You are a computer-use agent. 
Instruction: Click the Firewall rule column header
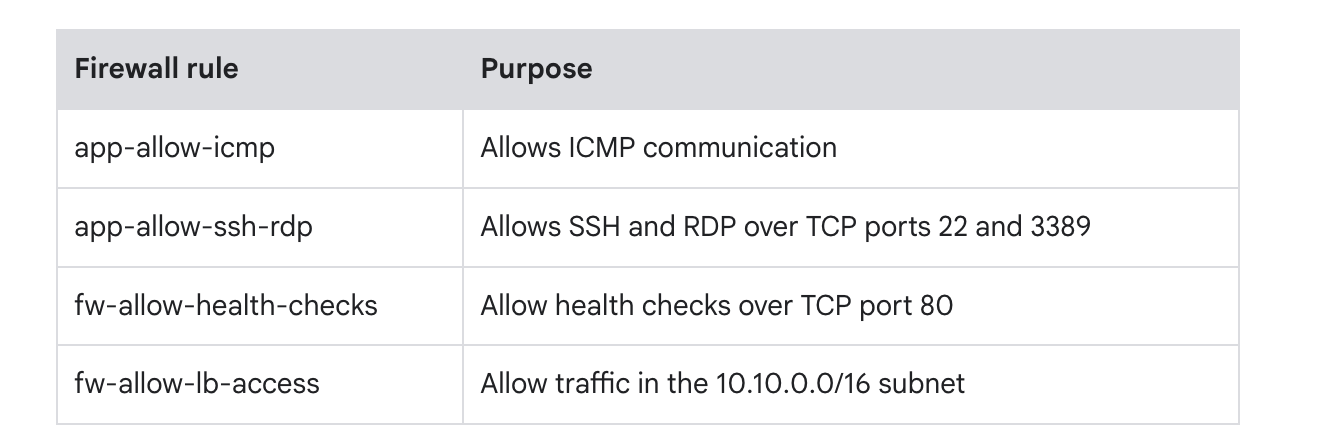[x=156, y=69]
